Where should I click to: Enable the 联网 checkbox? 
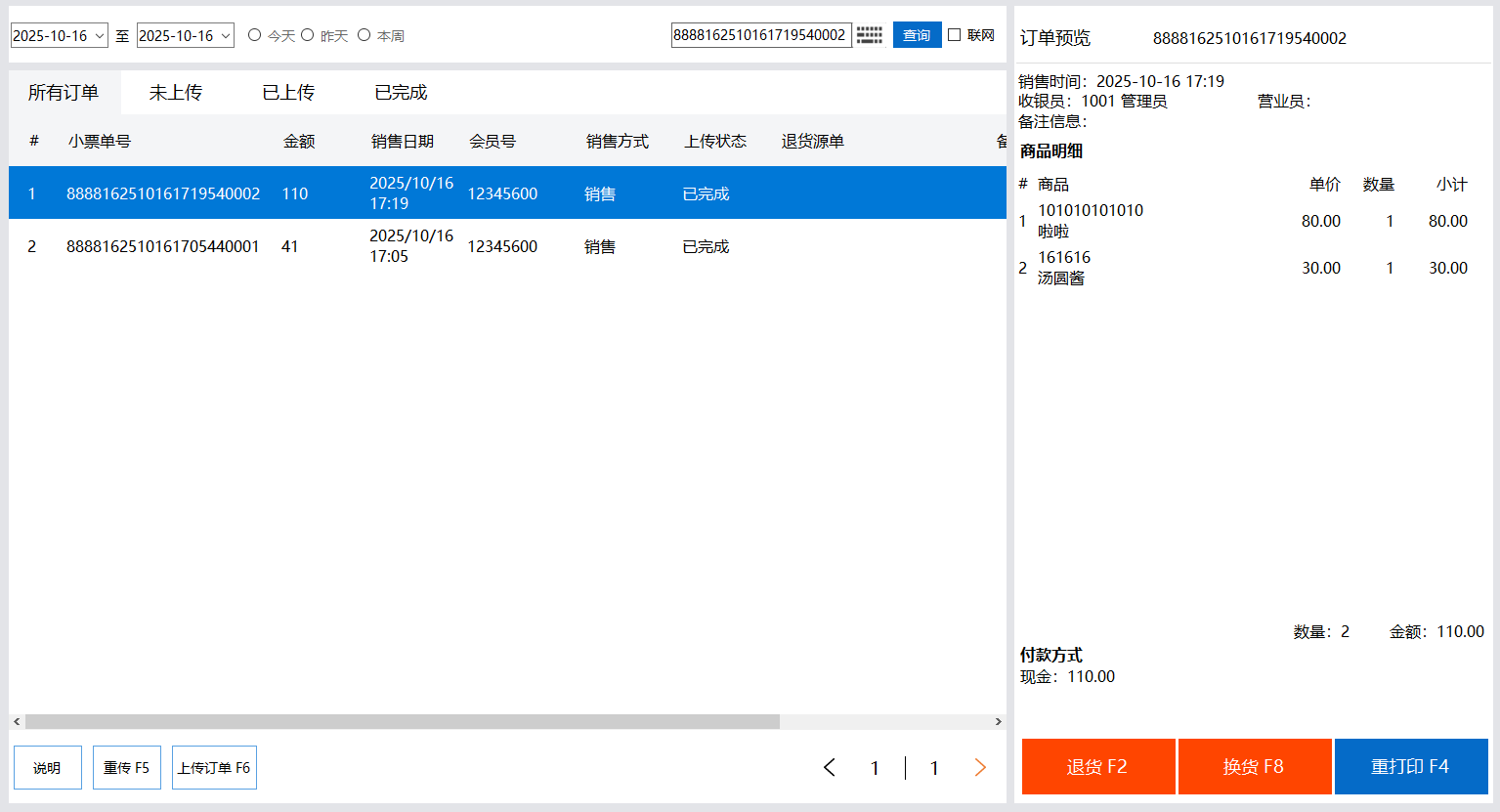[x=955, y=35]
